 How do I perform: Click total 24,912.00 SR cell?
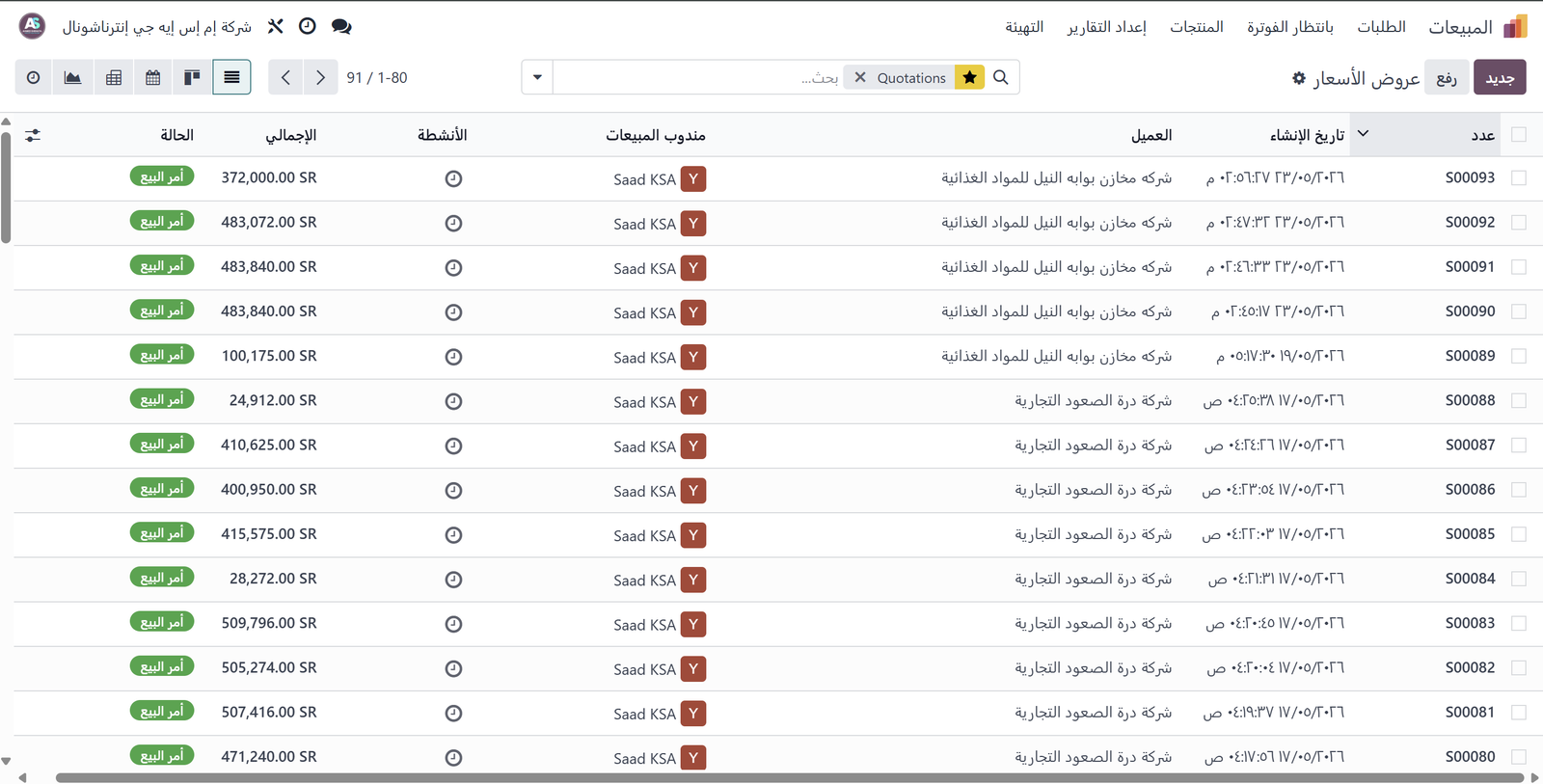click(273, 400)
